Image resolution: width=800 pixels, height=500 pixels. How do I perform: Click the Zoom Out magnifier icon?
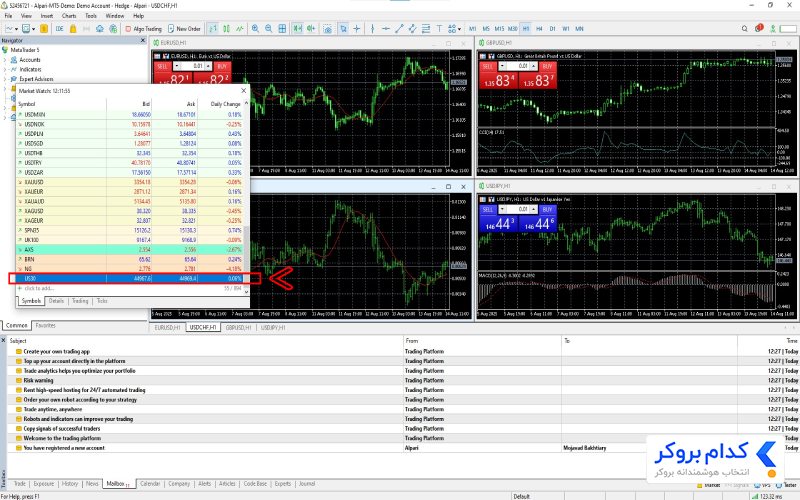point(268,29)
